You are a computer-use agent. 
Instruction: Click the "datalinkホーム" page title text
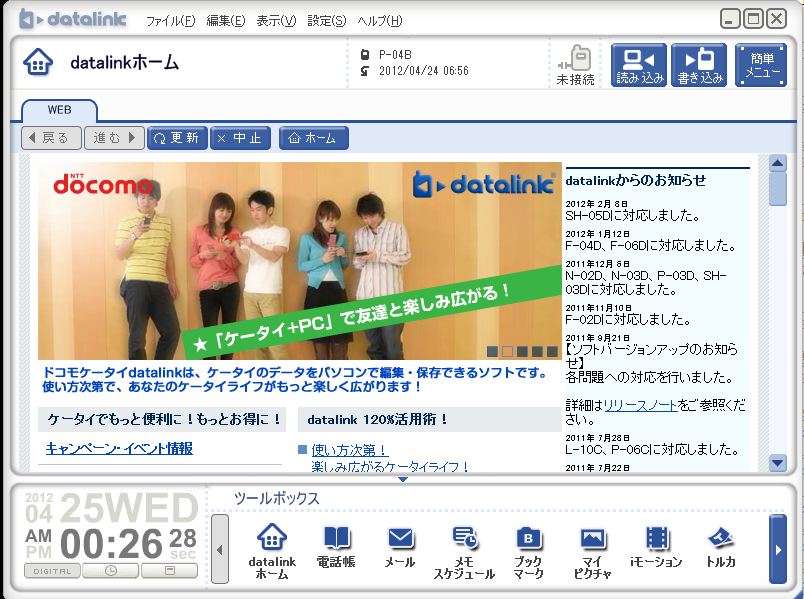pyautogui.click(x=125, y=63)
